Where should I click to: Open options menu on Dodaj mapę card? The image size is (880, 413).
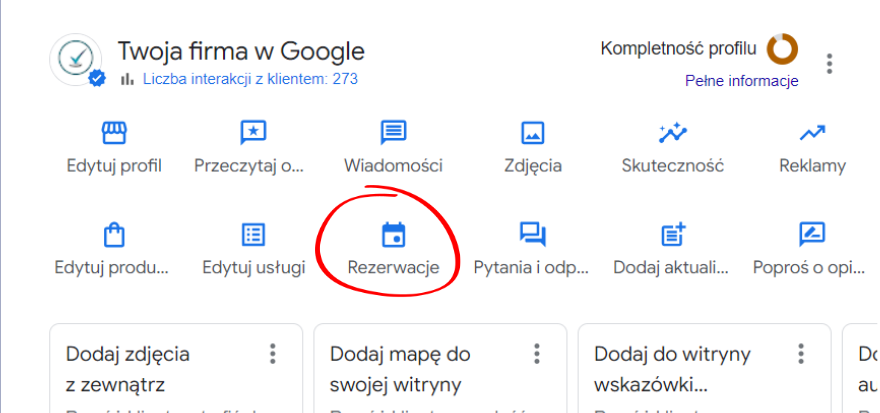(x=537, y=354)
